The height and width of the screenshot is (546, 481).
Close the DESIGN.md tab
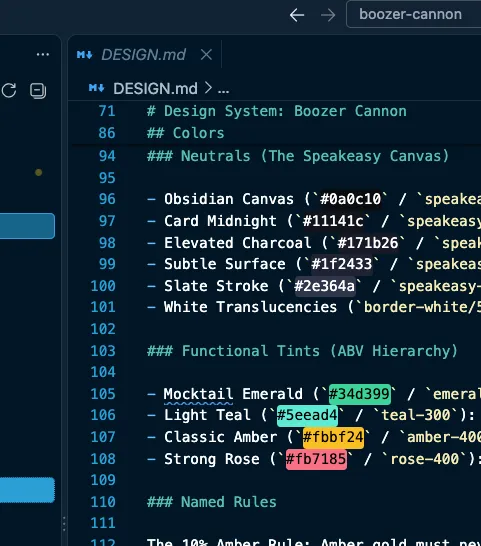(206, 55)
